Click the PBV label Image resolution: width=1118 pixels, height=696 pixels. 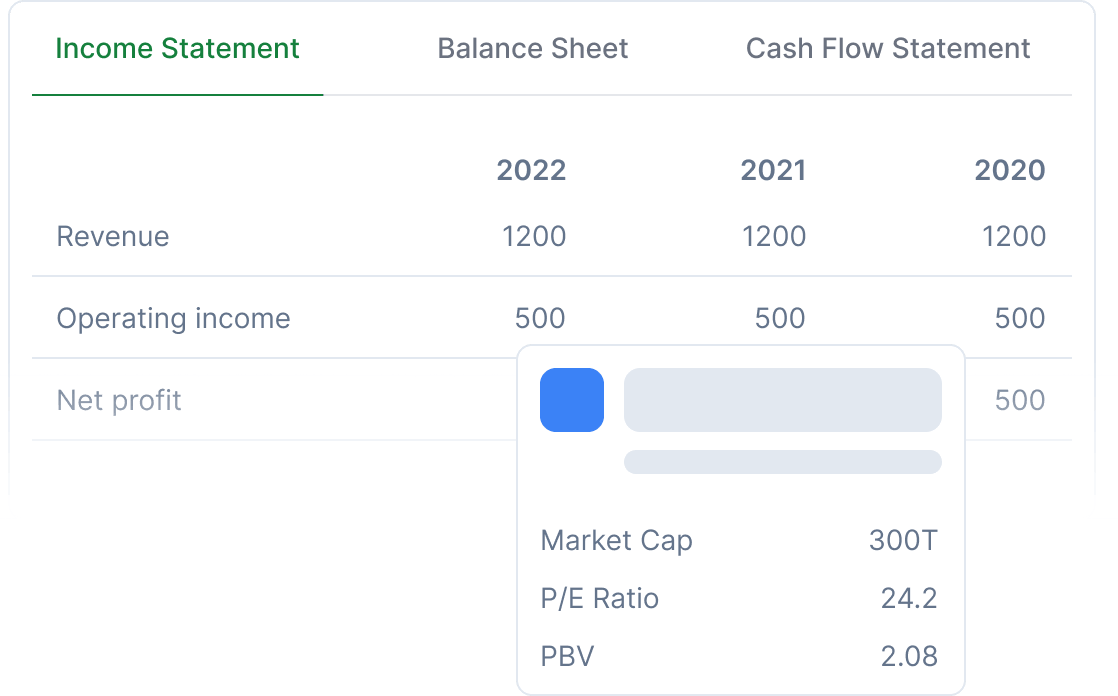coord(567,657)
